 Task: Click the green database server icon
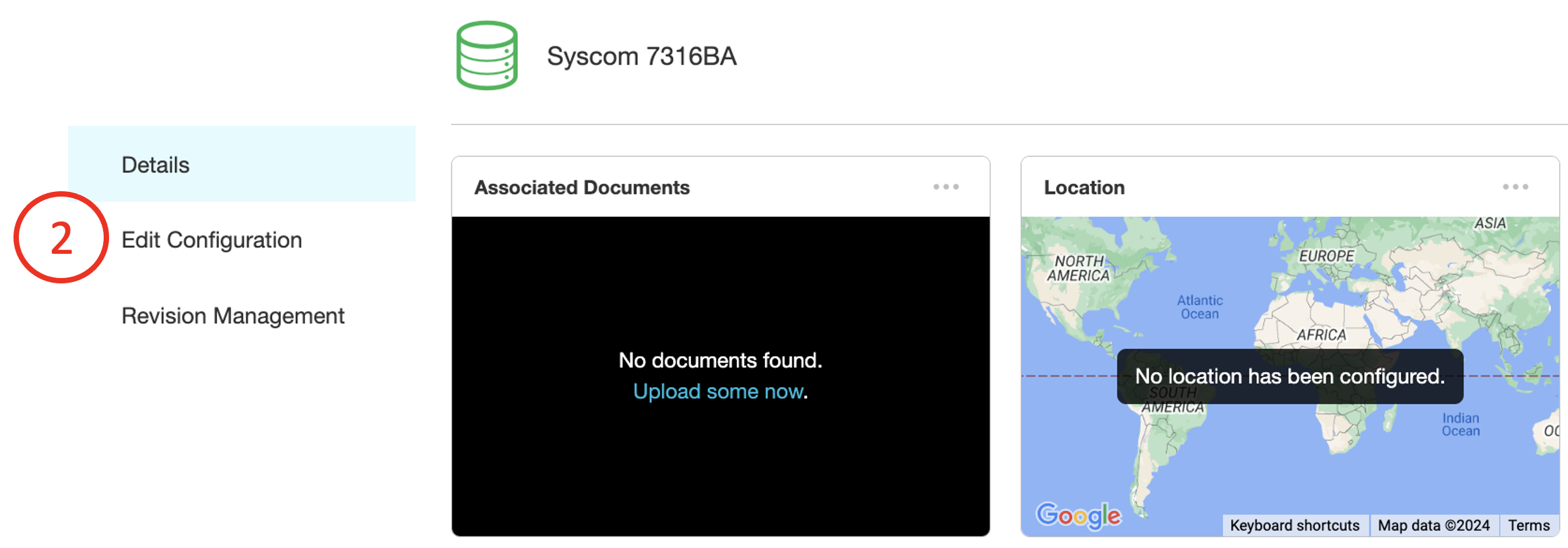487,55
